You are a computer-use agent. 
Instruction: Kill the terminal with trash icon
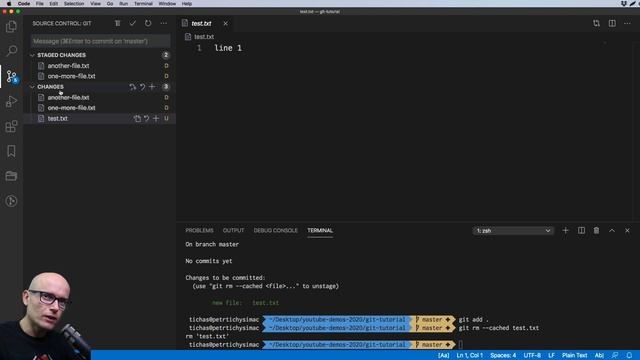[596, 231]
